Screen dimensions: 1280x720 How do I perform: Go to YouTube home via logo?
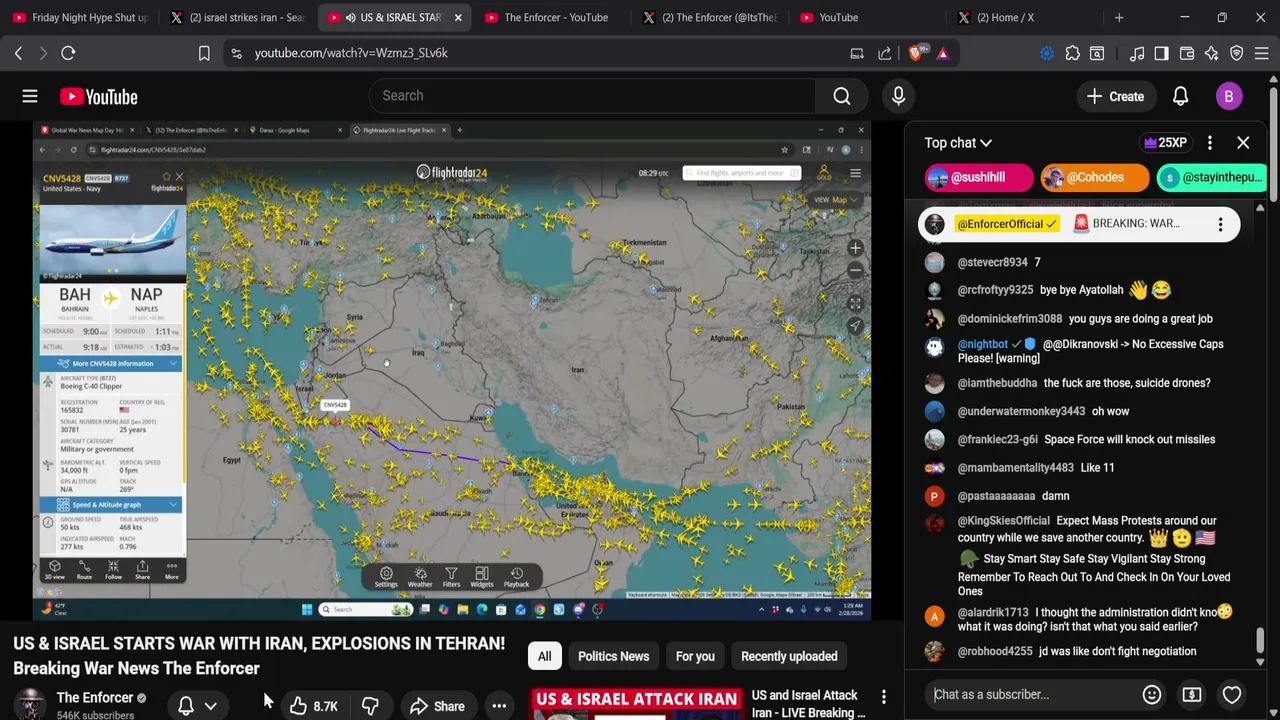[98, 96]
